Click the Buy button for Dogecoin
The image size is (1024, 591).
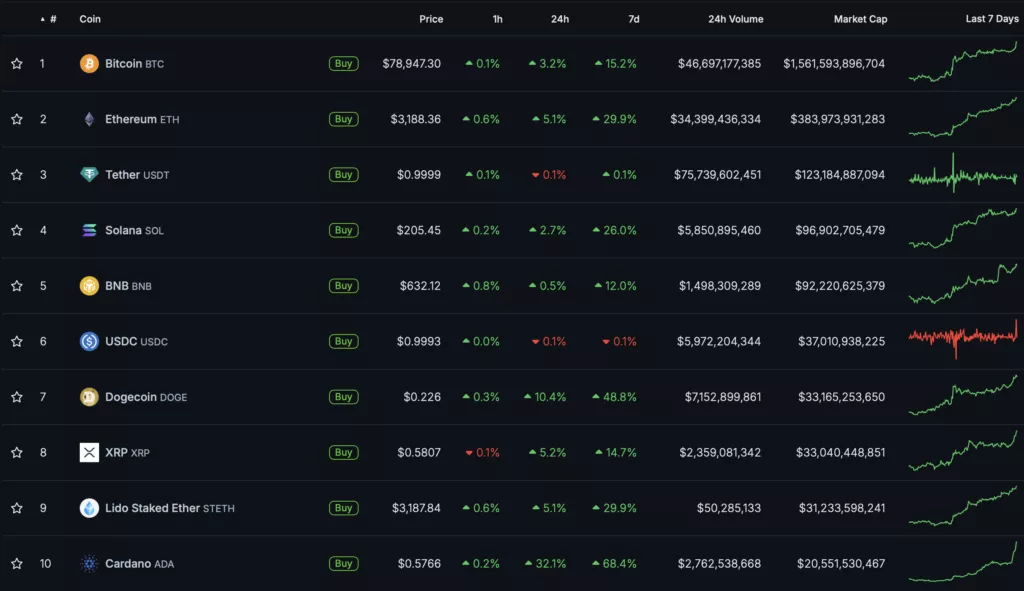(x=344, y=396)
